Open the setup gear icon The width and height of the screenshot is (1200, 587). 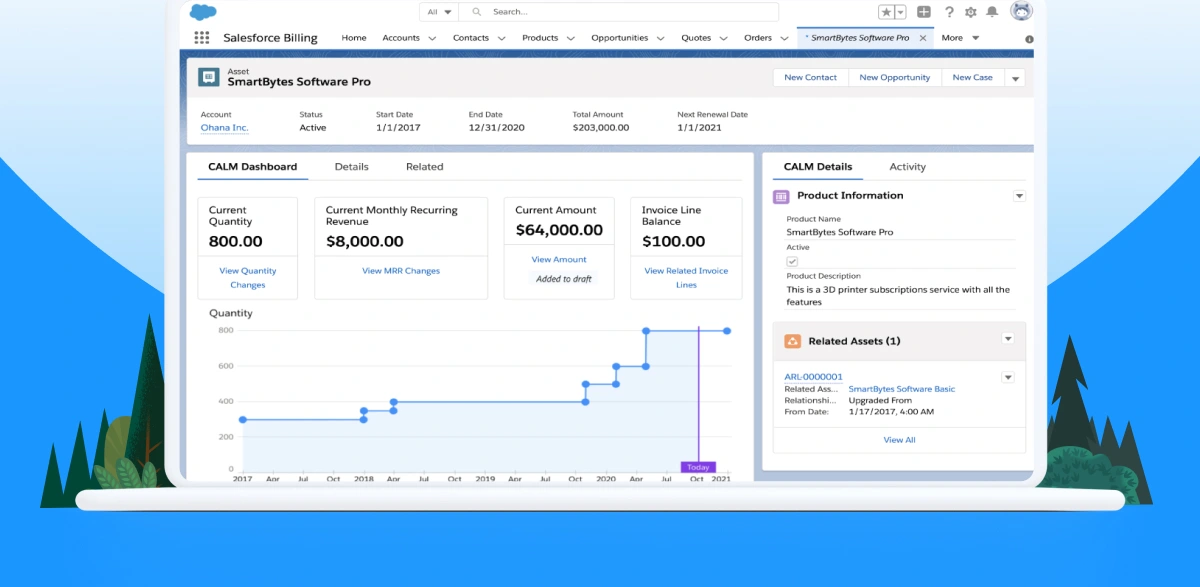[970, 12]
